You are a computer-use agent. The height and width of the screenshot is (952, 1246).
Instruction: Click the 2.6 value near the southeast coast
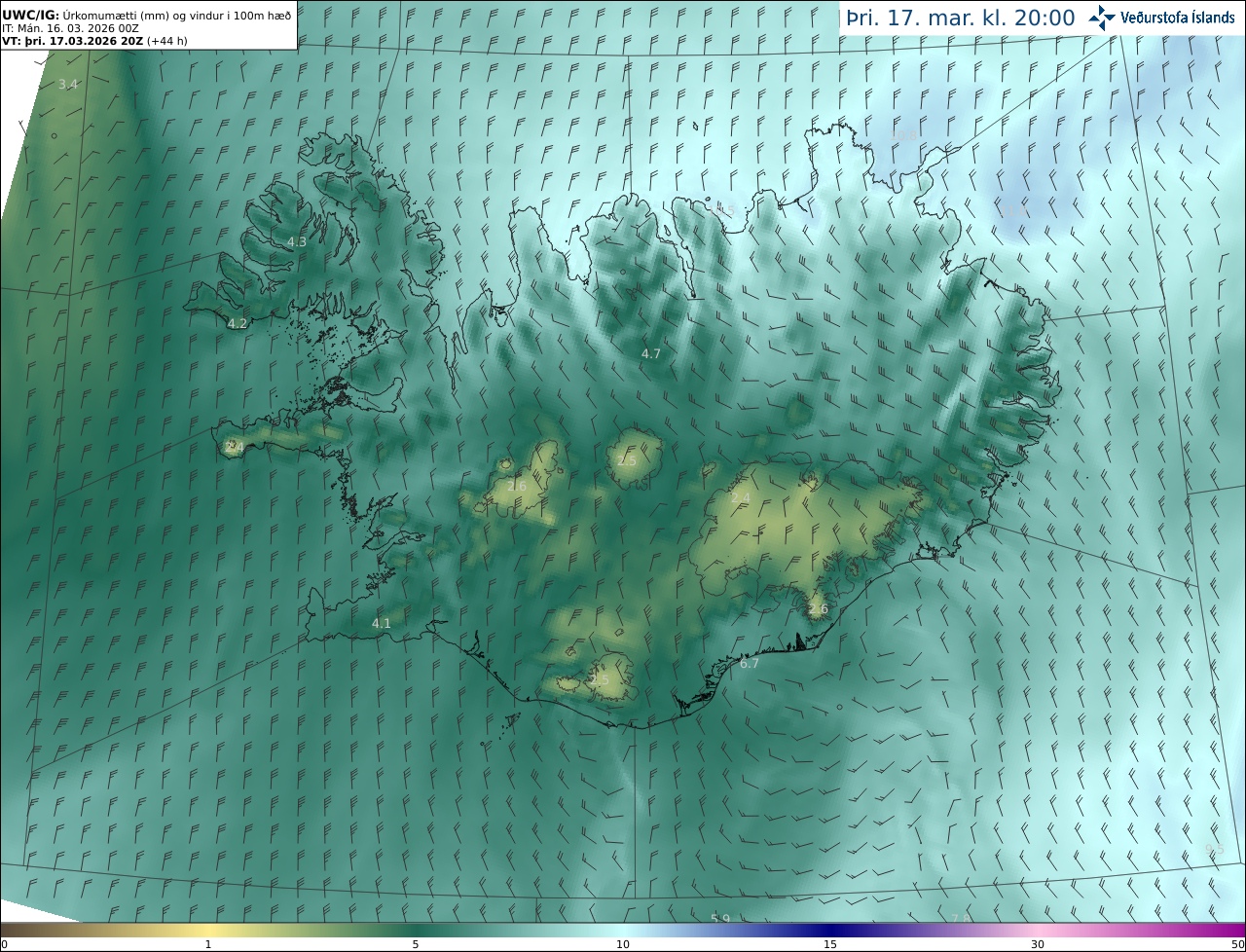point(819,609)
